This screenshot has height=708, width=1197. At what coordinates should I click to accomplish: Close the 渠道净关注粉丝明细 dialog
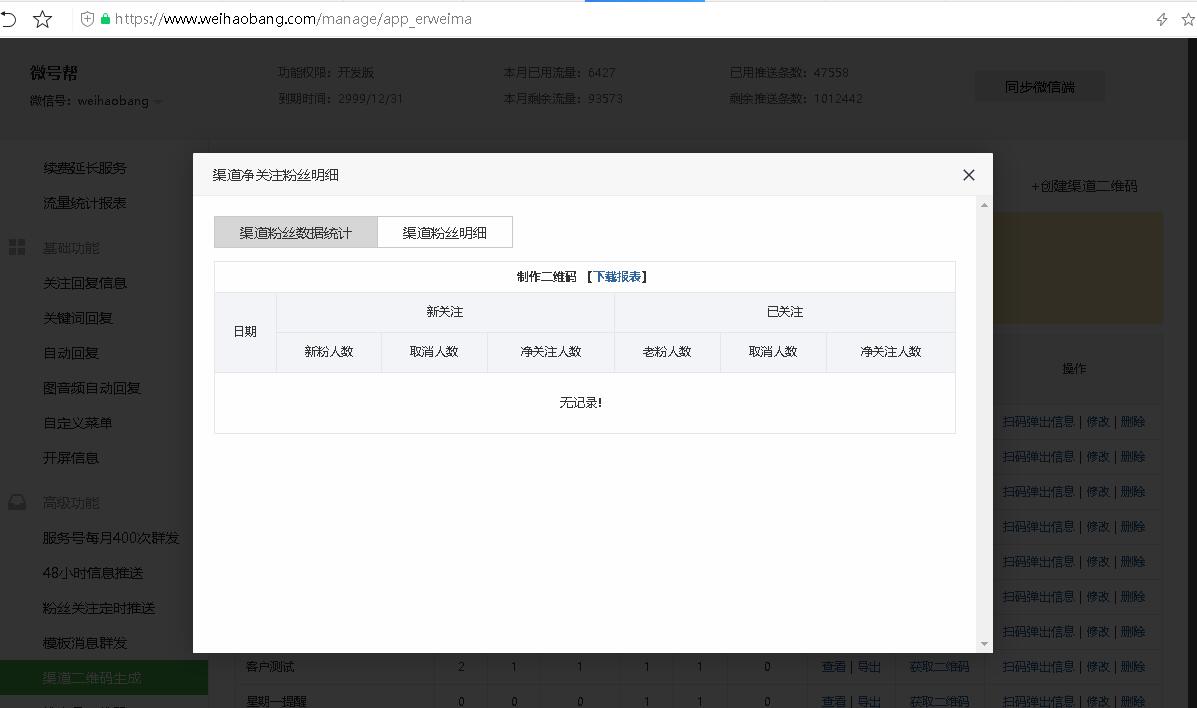point(969,175)
